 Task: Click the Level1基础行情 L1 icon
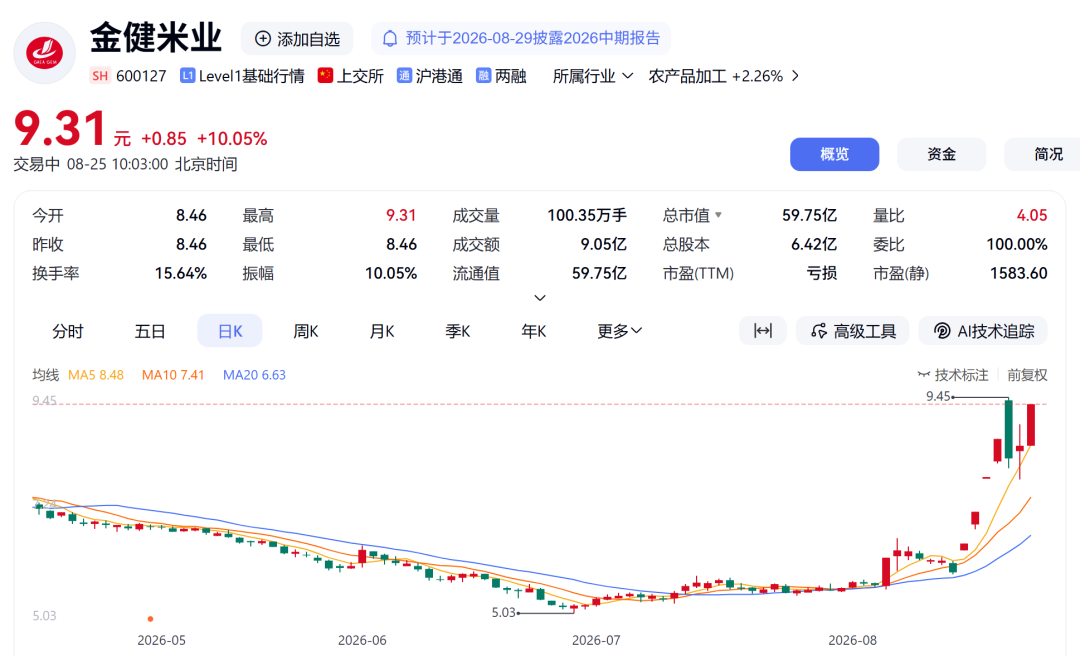click(187, 75)
